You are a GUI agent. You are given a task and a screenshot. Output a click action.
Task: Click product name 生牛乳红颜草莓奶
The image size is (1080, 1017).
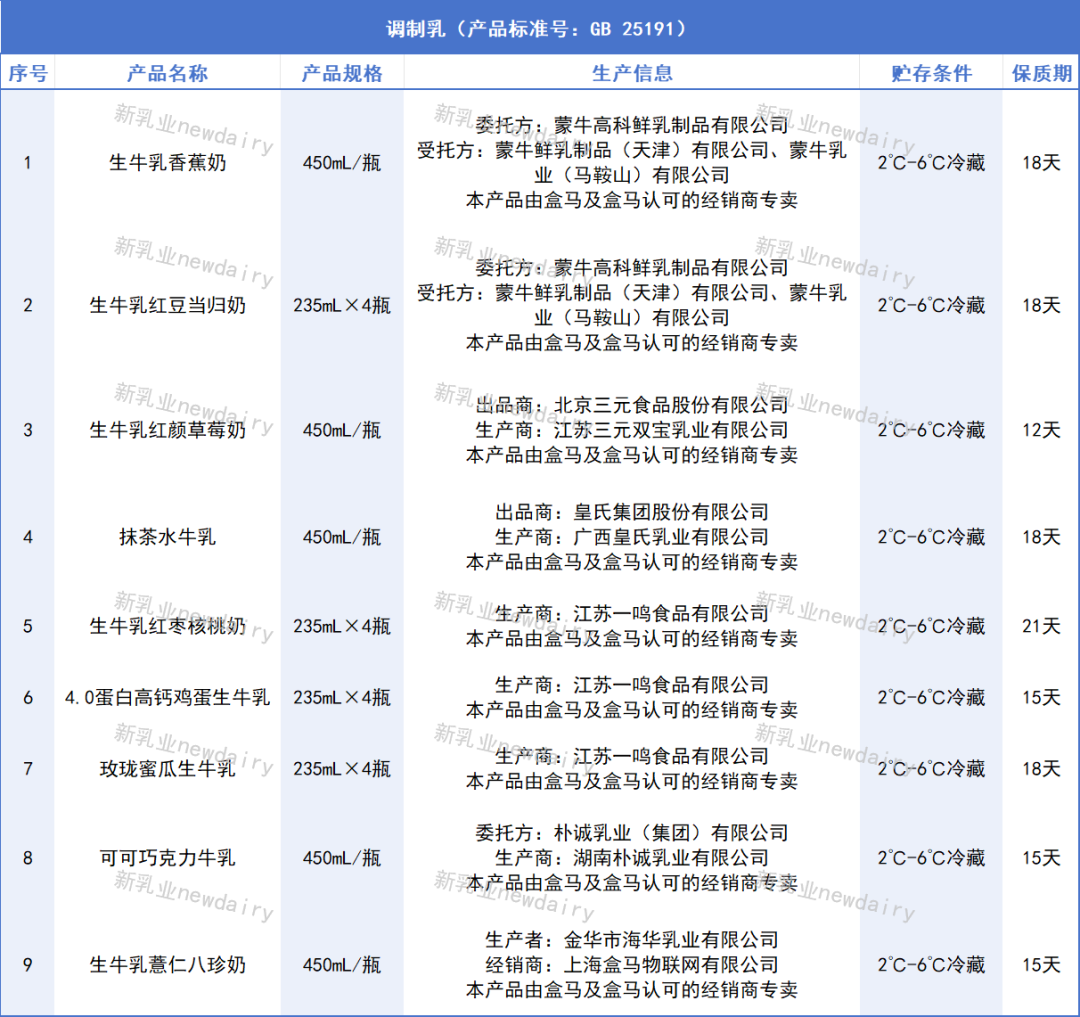click(167, 430)
